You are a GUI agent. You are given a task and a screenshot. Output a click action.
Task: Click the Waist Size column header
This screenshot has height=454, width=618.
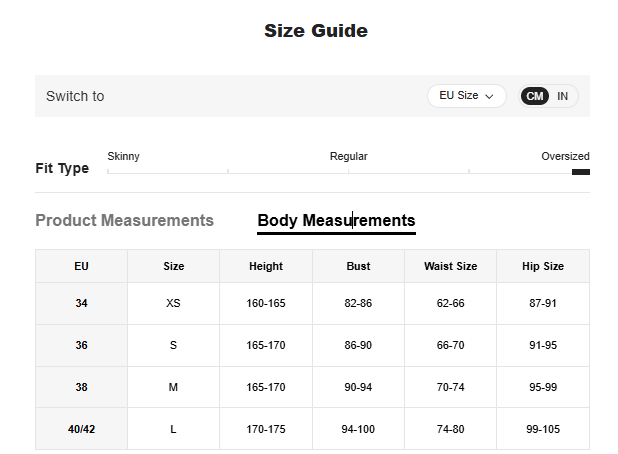(450, 266)
